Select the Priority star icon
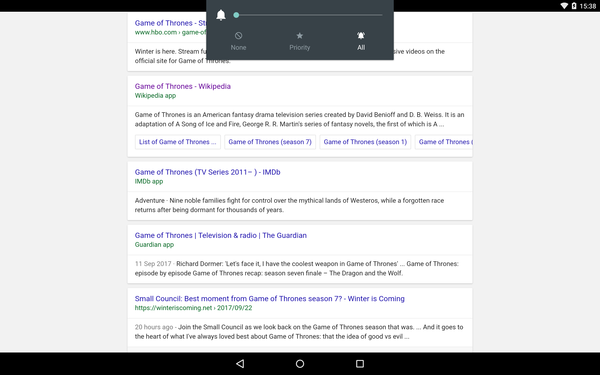Image resolution: width=600 pixels, height=375 pixels. 300,36
